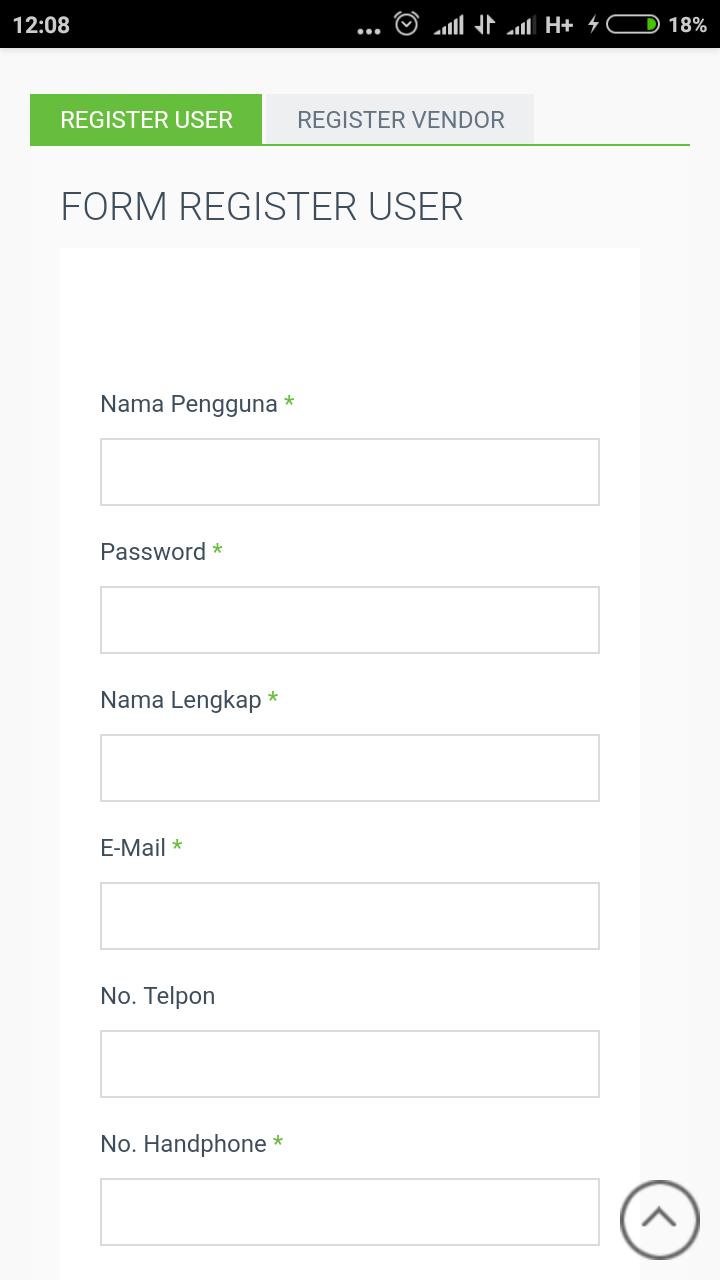The image size is (720, 1280).
Task: Tap the scroll-to-top arrow button
Action: click(659, 1219)
